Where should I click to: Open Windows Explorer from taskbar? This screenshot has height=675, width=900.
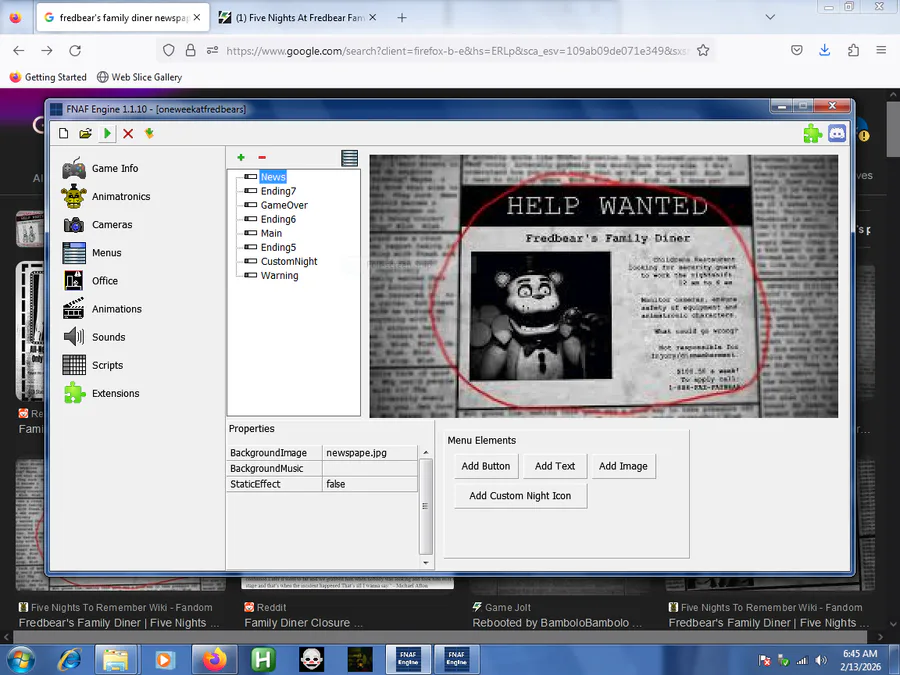click(x=115, y=660)
